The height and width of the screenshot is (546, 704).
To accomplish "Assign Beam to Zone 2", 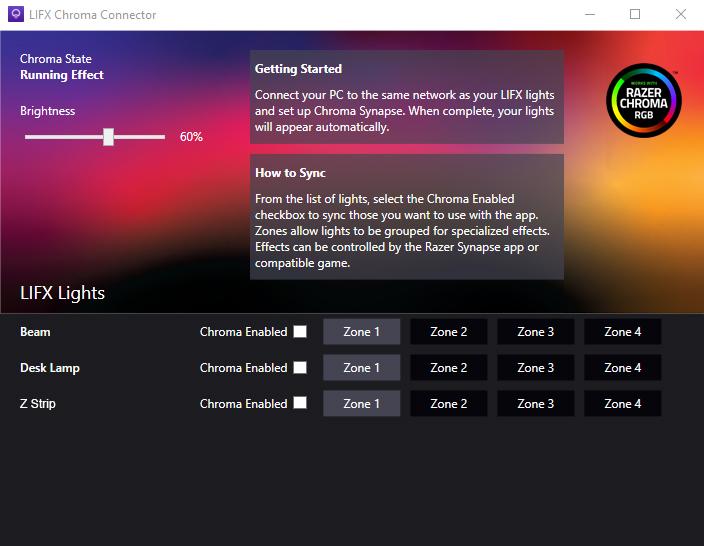I will (449, 332).
